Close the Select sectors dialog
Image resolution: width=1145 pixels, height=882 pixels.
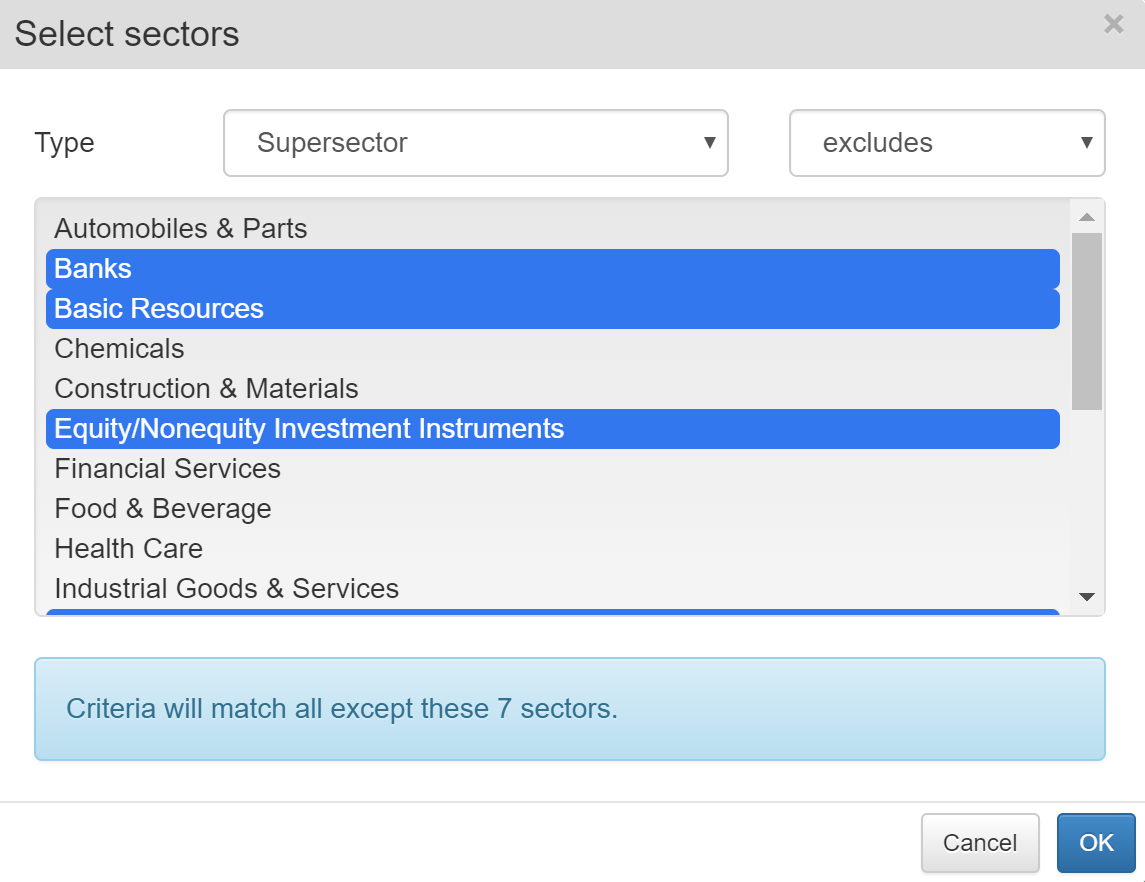click(x=1113, y=24)
